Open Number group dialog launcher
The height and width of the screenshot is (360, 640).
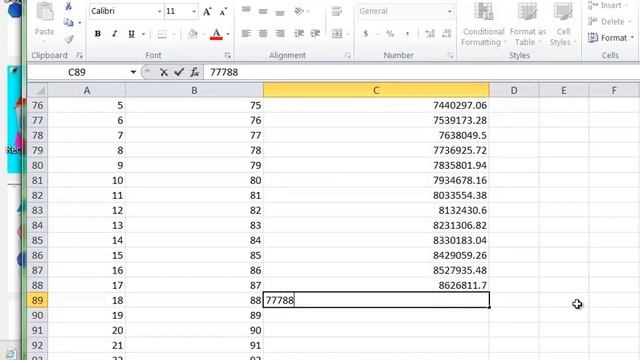tap(450, 56)
